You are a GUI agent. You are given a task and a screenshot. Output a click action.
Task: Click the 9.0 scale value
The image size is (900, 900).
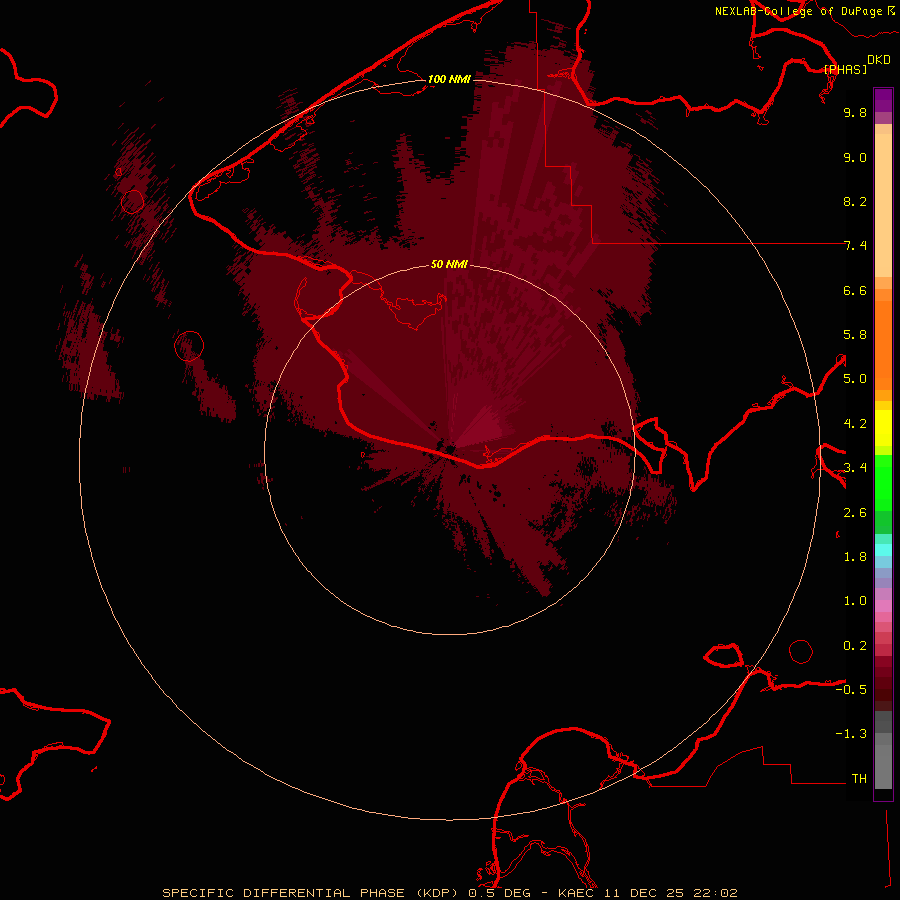click(x=855, y=157)
